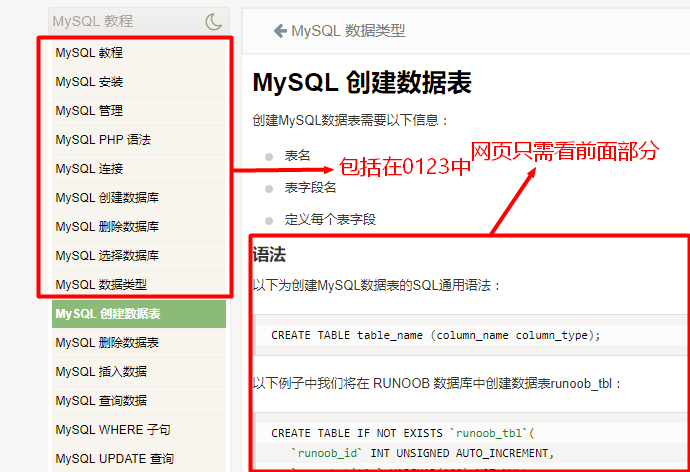Image resolution: width=690 pixels, height=472 pixels.
Task: Open MySQL UPDATE 查询 in the sidebar
Action: point(139,459)
